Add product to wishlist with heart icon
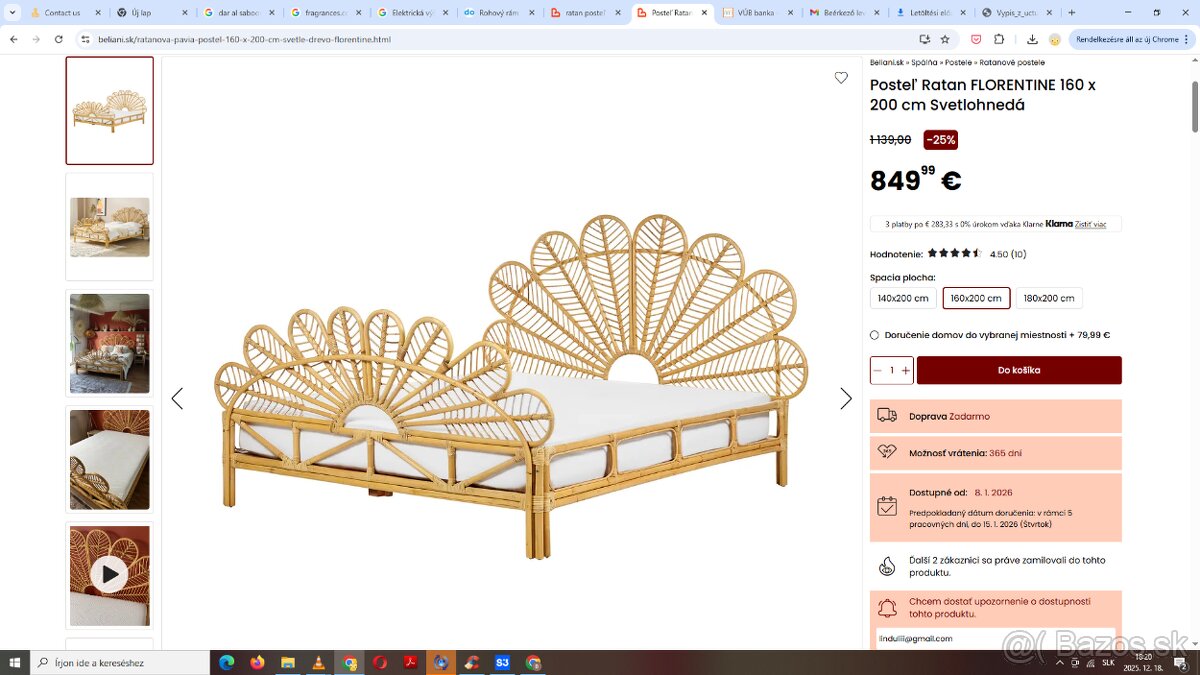Image resolution: width=1200 pixels, height=675 pixels. tap(841, 78)
